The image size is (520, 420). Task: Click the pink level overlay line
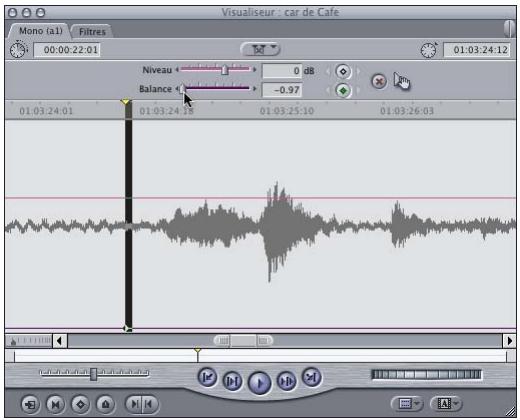point(260,198)
